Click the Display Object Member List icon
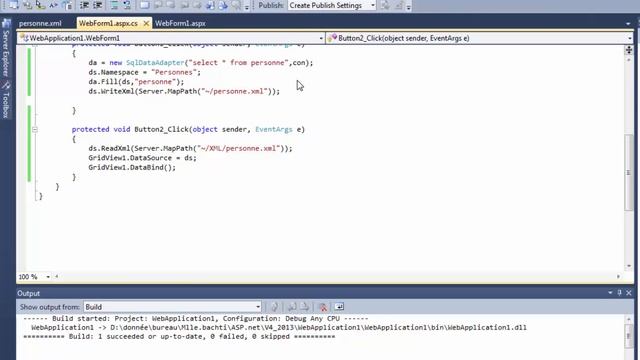The height and width of the screenshot is (360, 640). coord(14,5)
